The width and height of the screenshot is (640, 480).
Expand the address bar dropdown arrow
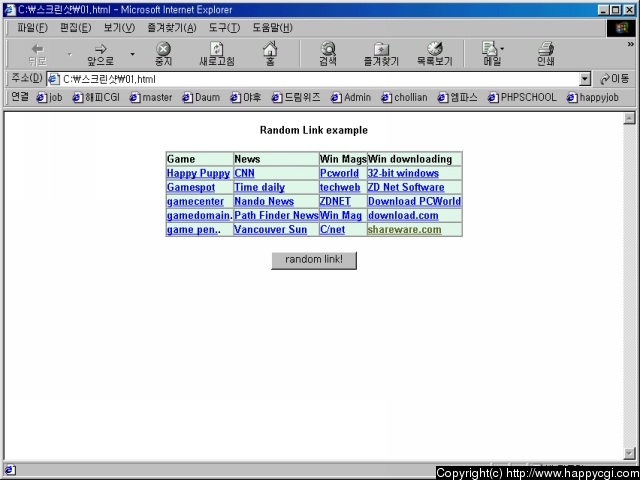pos(585,79)
